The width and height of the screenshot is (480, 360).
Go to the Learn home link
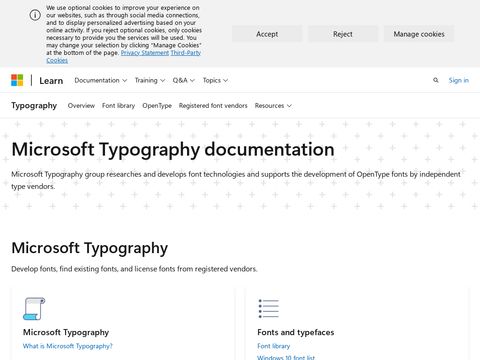(51, 81)
